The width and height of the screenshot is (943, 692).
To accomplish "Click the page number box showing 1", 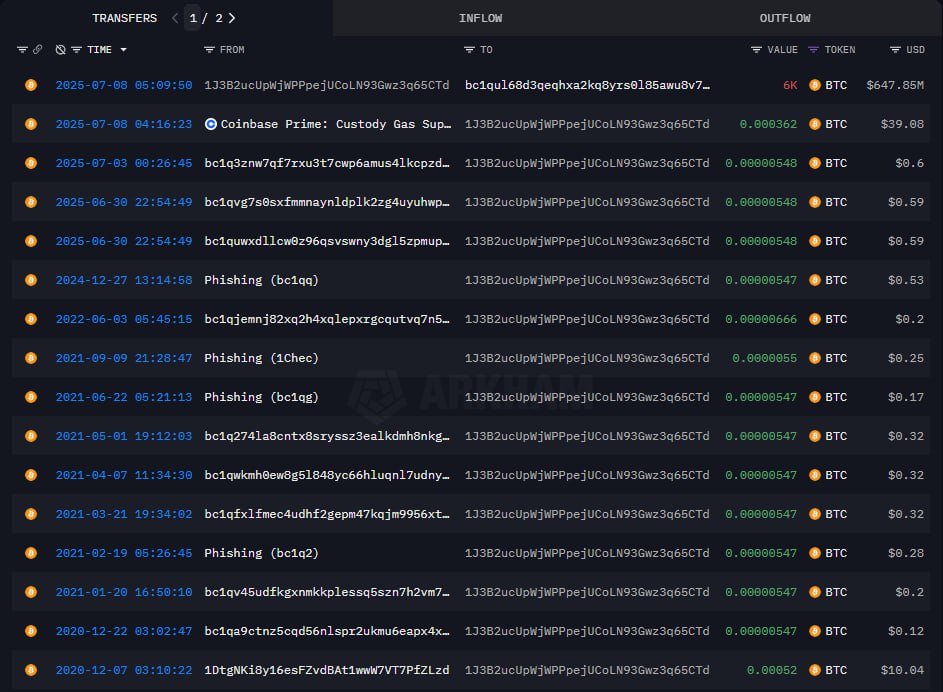I will pyautogui.click(x=193, y=18).
